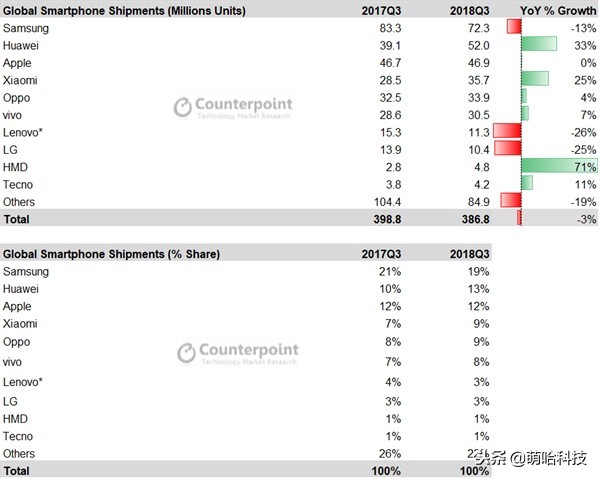Viewport: 600px width, 479px height.
Task: Click the green Huawei 33% growth bar
Action: (539, 44)
